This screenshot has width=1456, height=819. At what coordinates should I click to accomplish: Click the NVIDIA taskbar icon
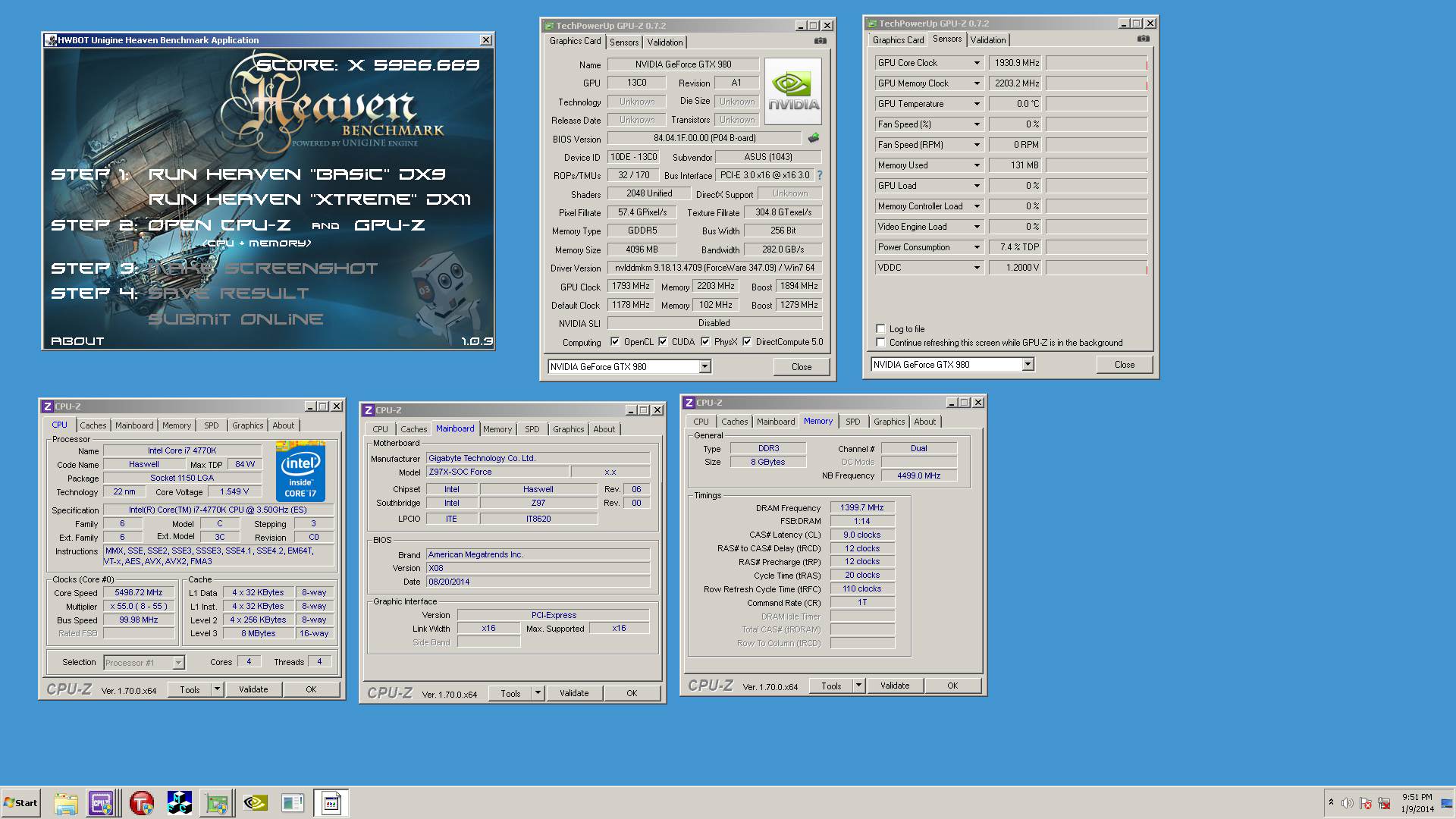255,803
